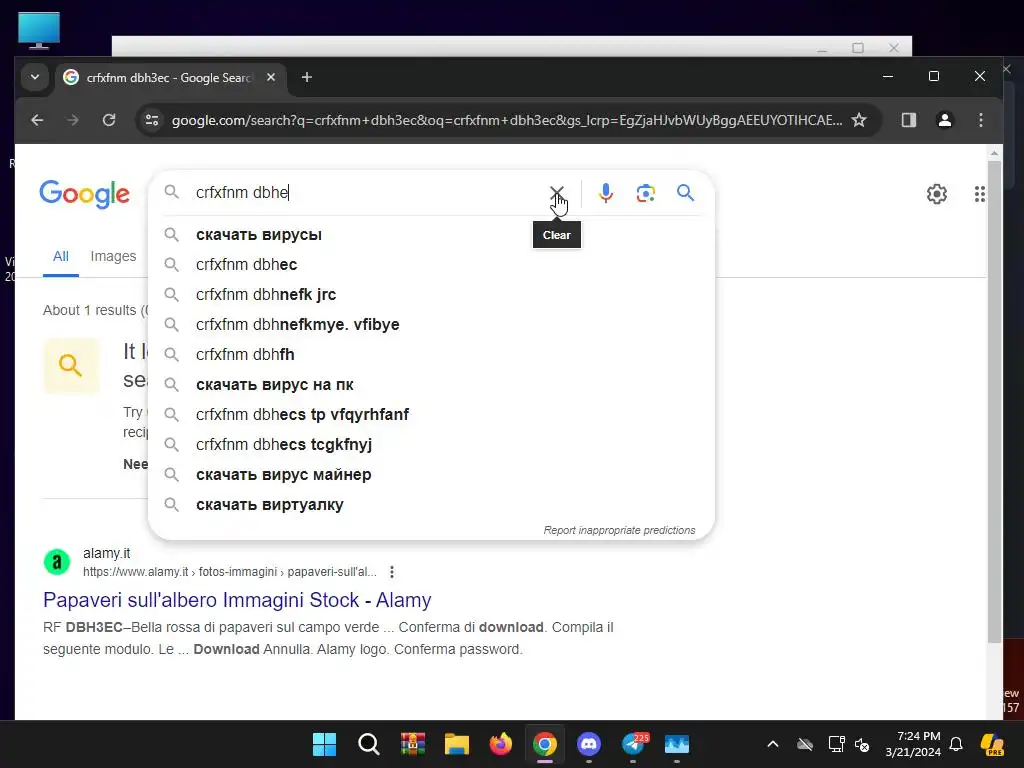The image size is (1024, 768).
Task: Switch to the Images results tab
Action: pyautogui.click(x=113, y=256)
